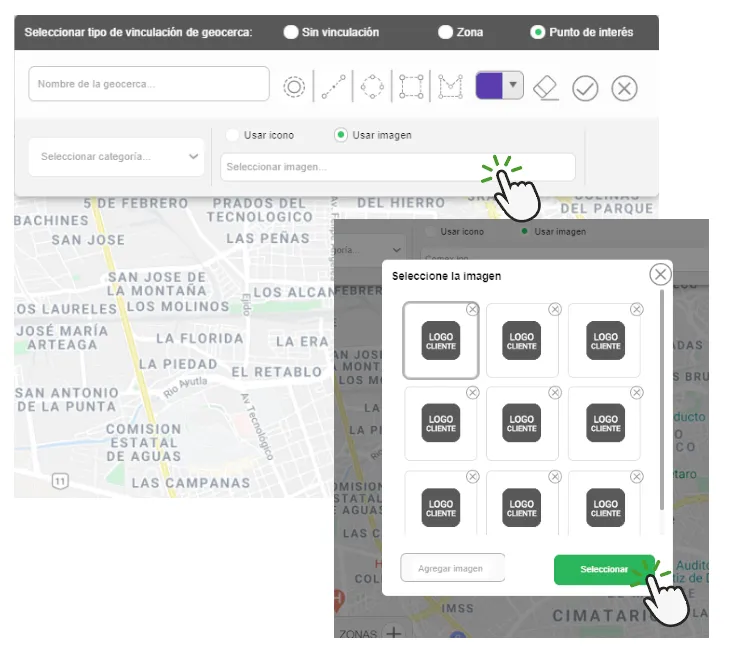Delete the left logo in the second row
Screen dimensions: 733x649
[x=473, y=392]
